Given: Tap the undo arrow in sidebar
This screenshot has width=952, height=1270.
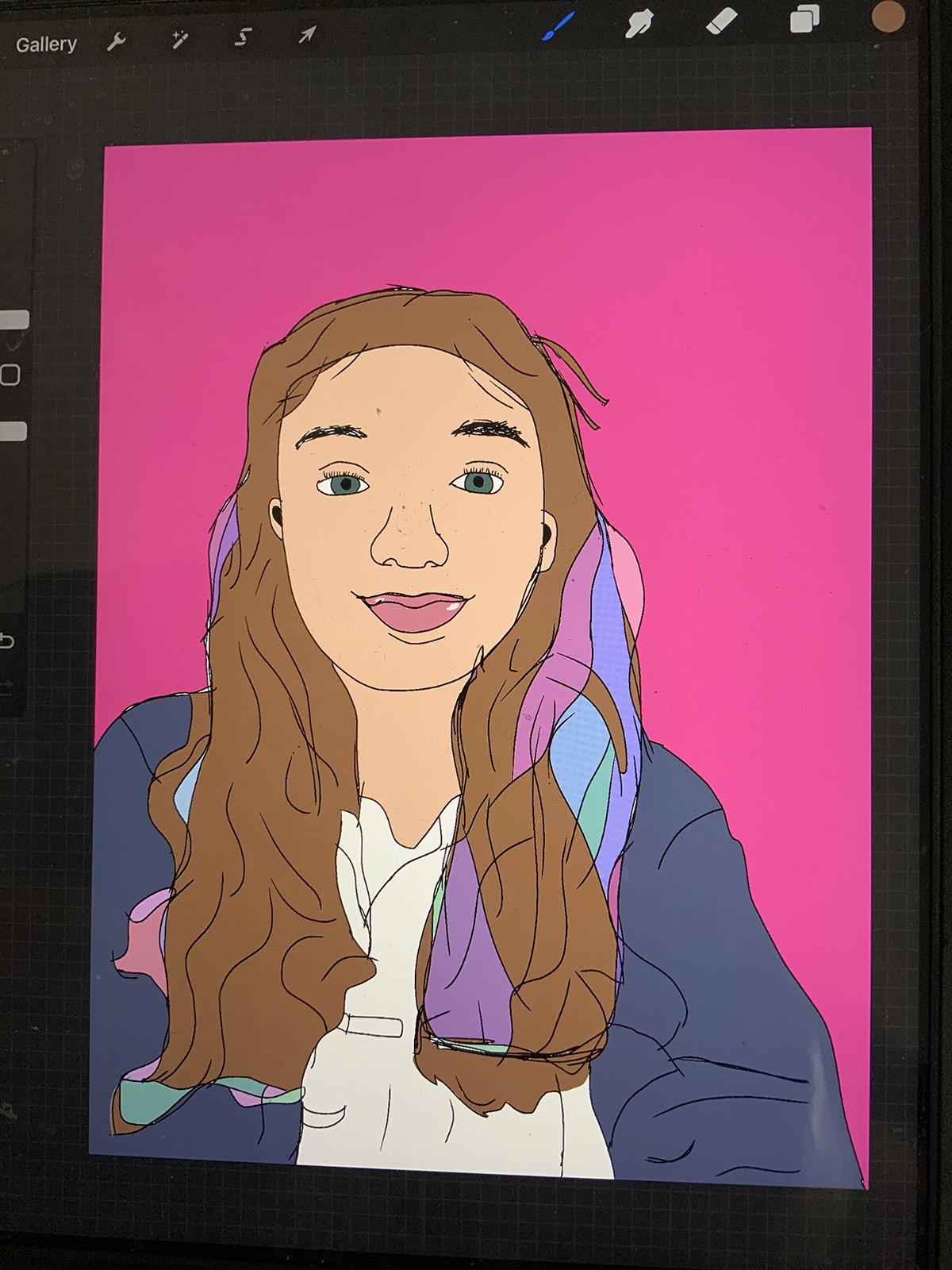Looking at the screenshot, I should [7, 640].
